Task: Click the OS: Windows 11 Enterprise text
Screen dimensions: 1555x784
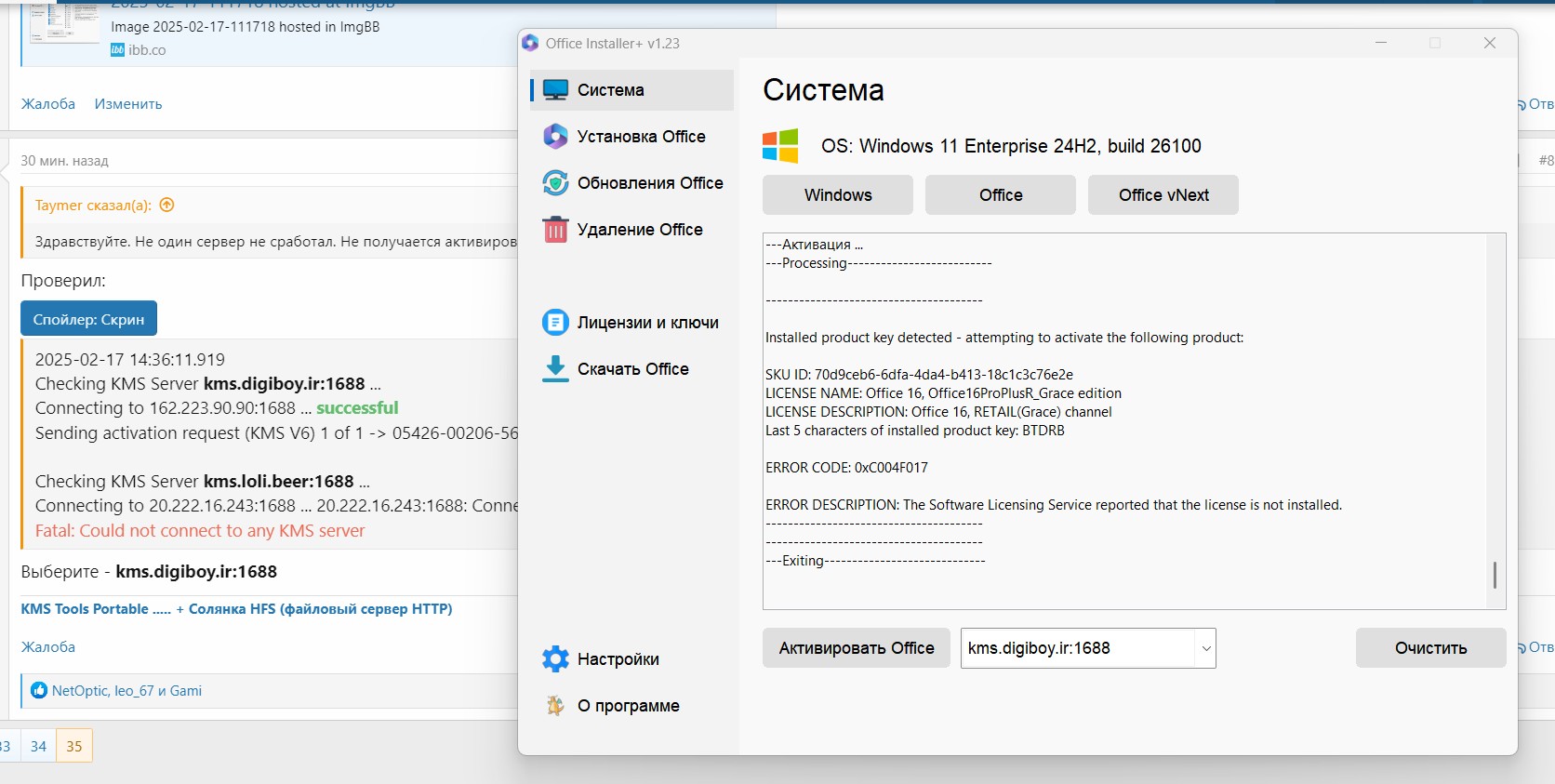Action: point(1011,146)
